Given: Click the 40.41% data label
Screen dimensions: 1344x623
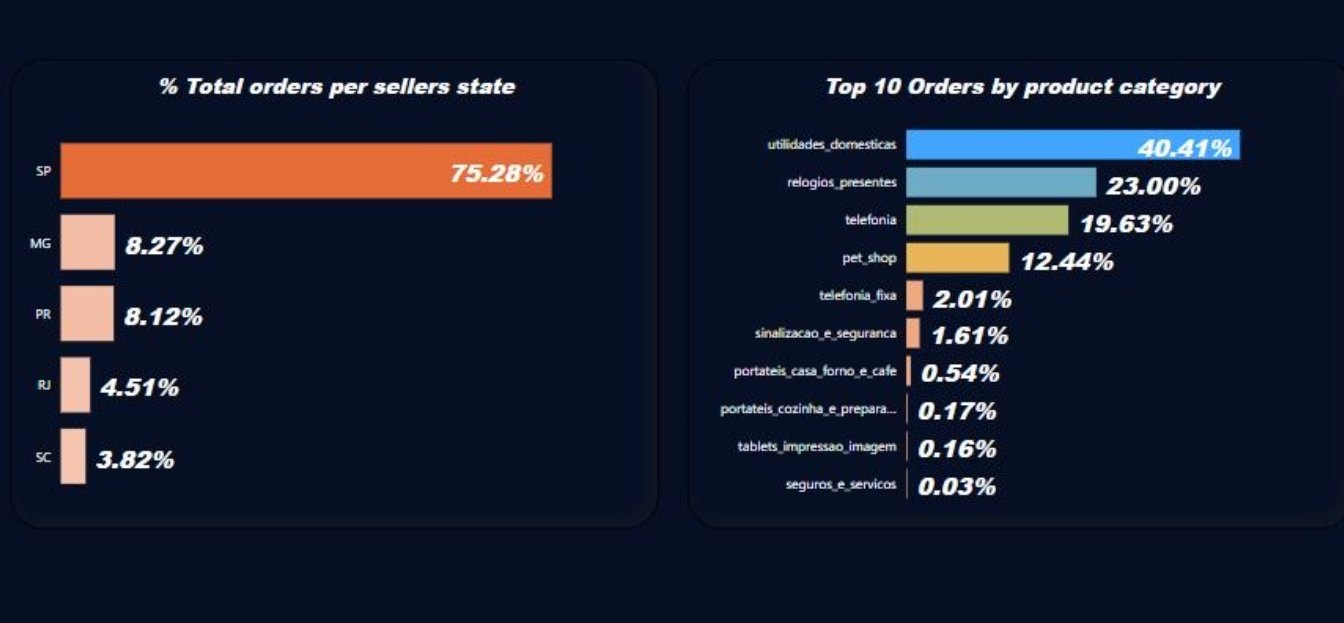Looking at the screenshot, I should click(x=1185, y=148).
